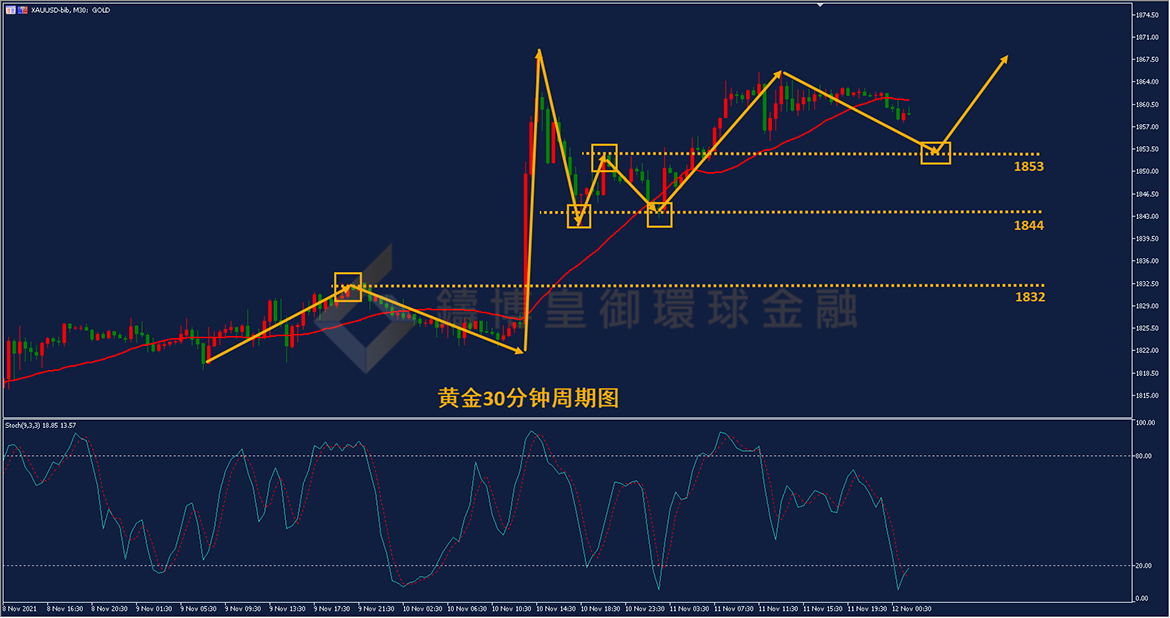Click the yellow rectangle near 9 Nov 17:30 high

348,287
